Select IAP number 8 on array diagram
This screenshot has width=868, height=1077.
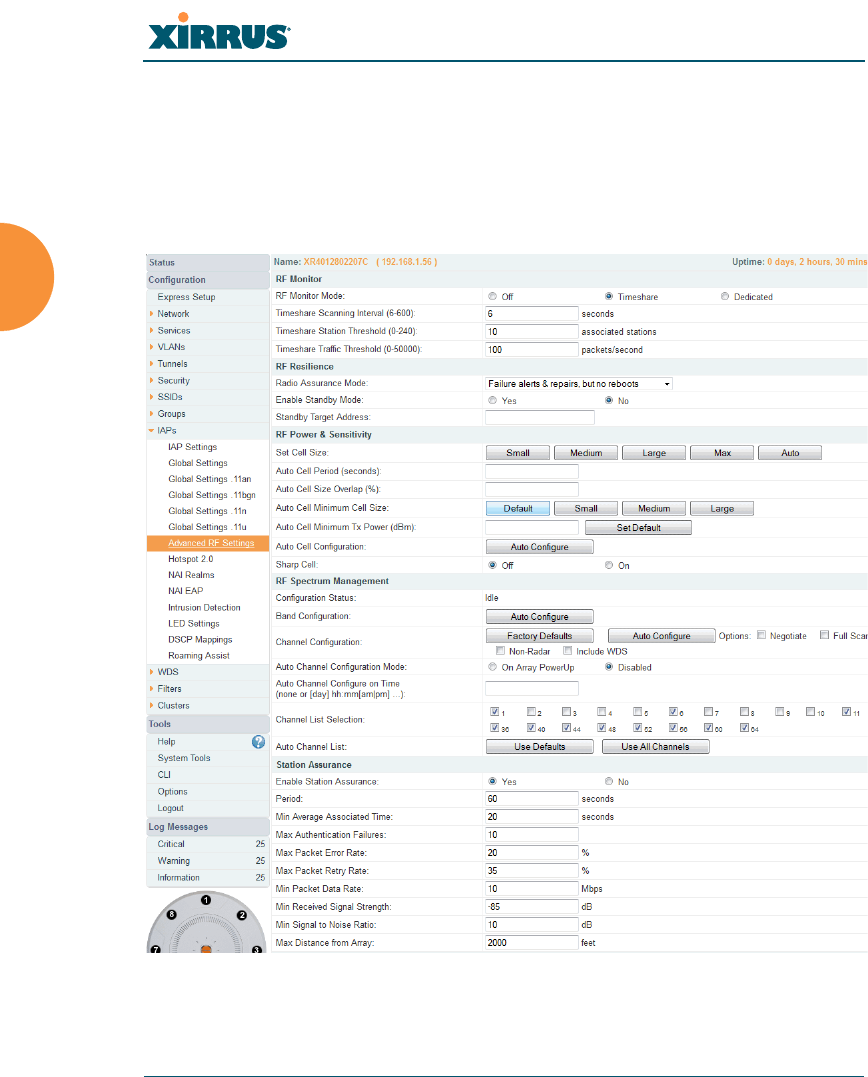click(172, 914)
